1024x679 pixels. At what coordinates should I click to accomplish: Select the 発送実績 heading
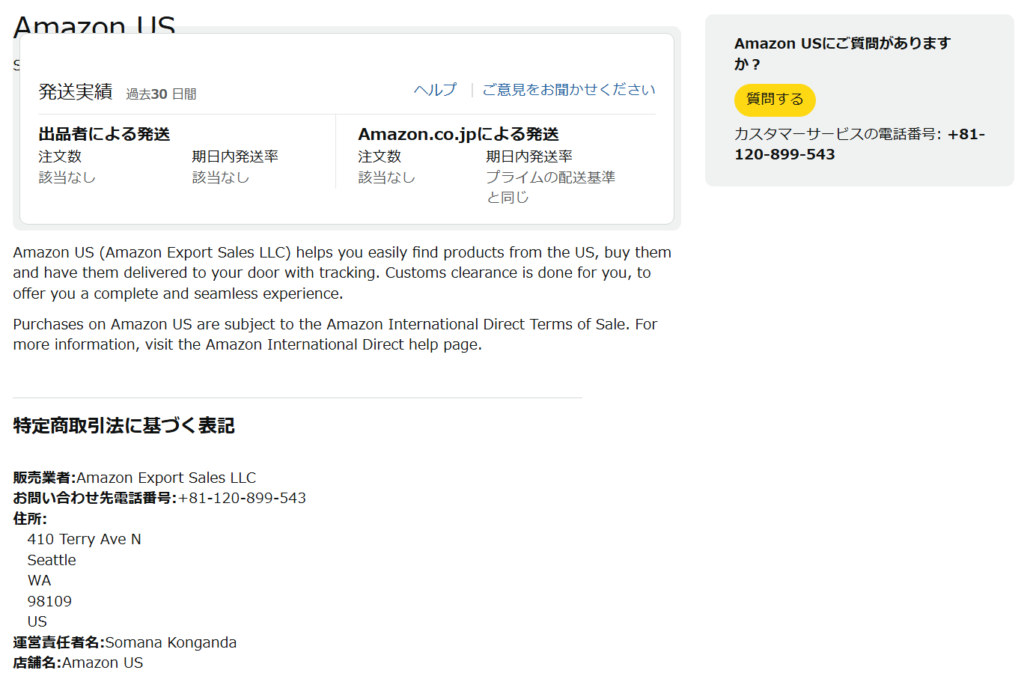click(75, 92)
